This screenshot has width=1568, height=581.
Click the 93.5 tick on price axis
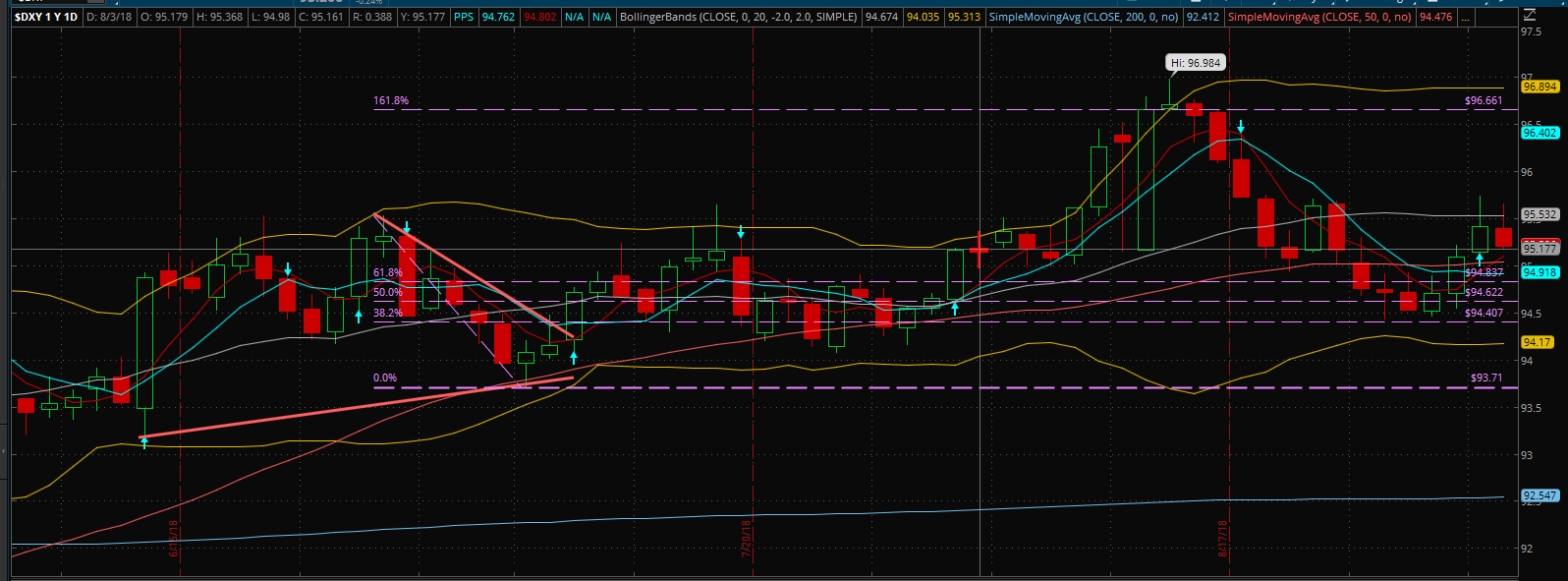[1531, 408]
